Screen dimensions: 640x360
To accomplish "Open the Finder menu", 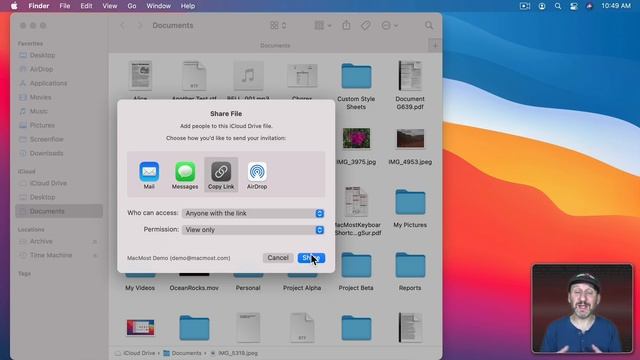I will pos(39,6).
